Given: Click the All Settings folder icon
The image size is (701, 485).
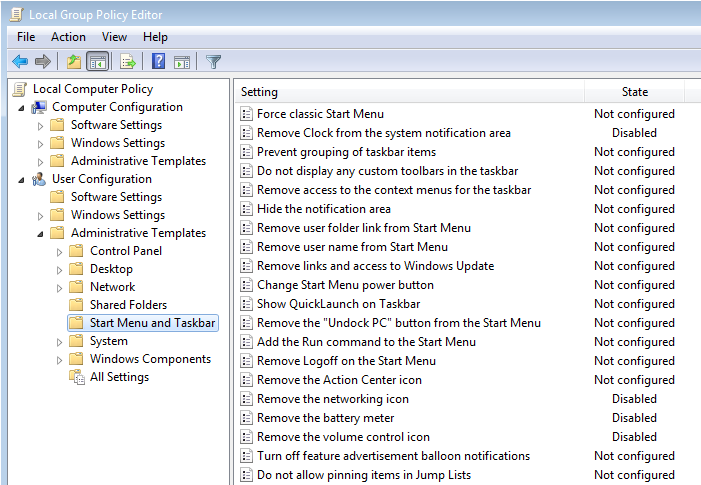Looking at the screenshot, I should click(76, 377).
